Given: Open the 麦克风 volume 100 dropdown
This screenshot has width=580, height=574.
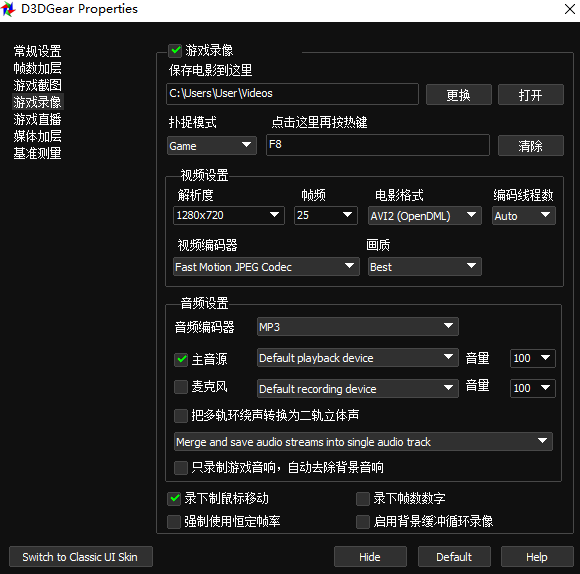Looking at the screenshot, I should [532, 388].
